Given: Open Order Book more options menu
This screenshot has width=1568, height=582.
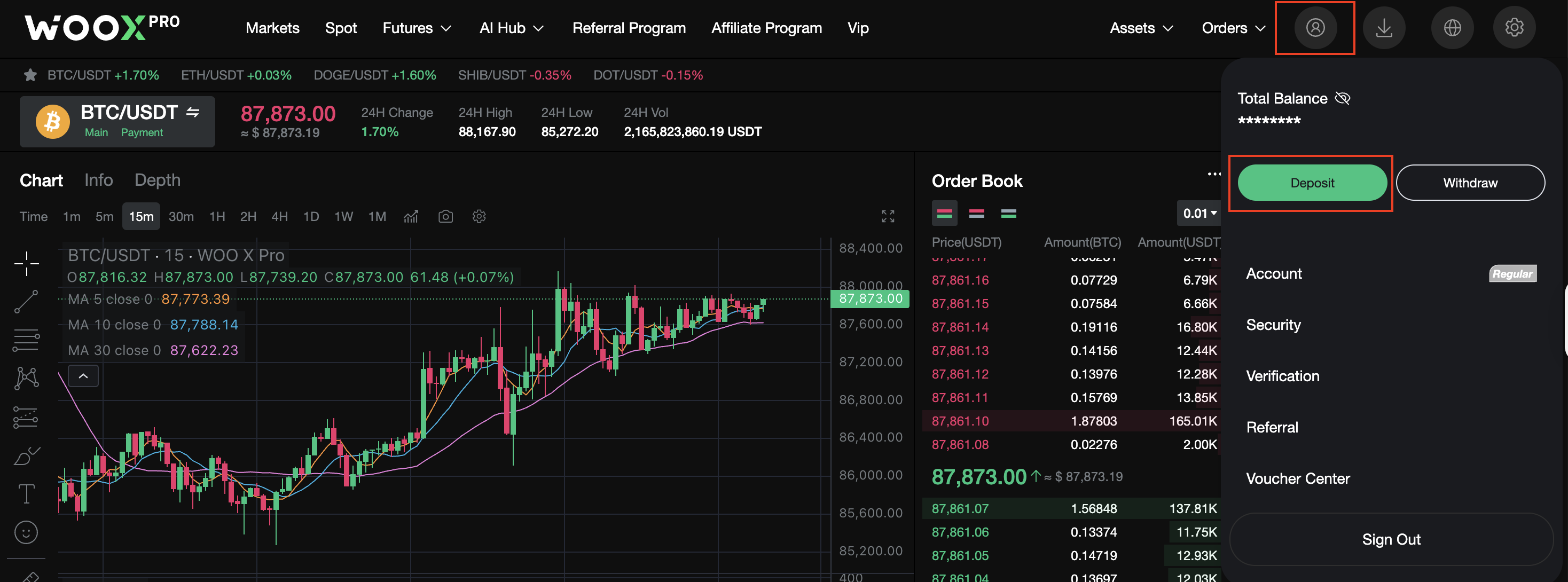Looking at the screenshot, I should tap(1214, 174).
